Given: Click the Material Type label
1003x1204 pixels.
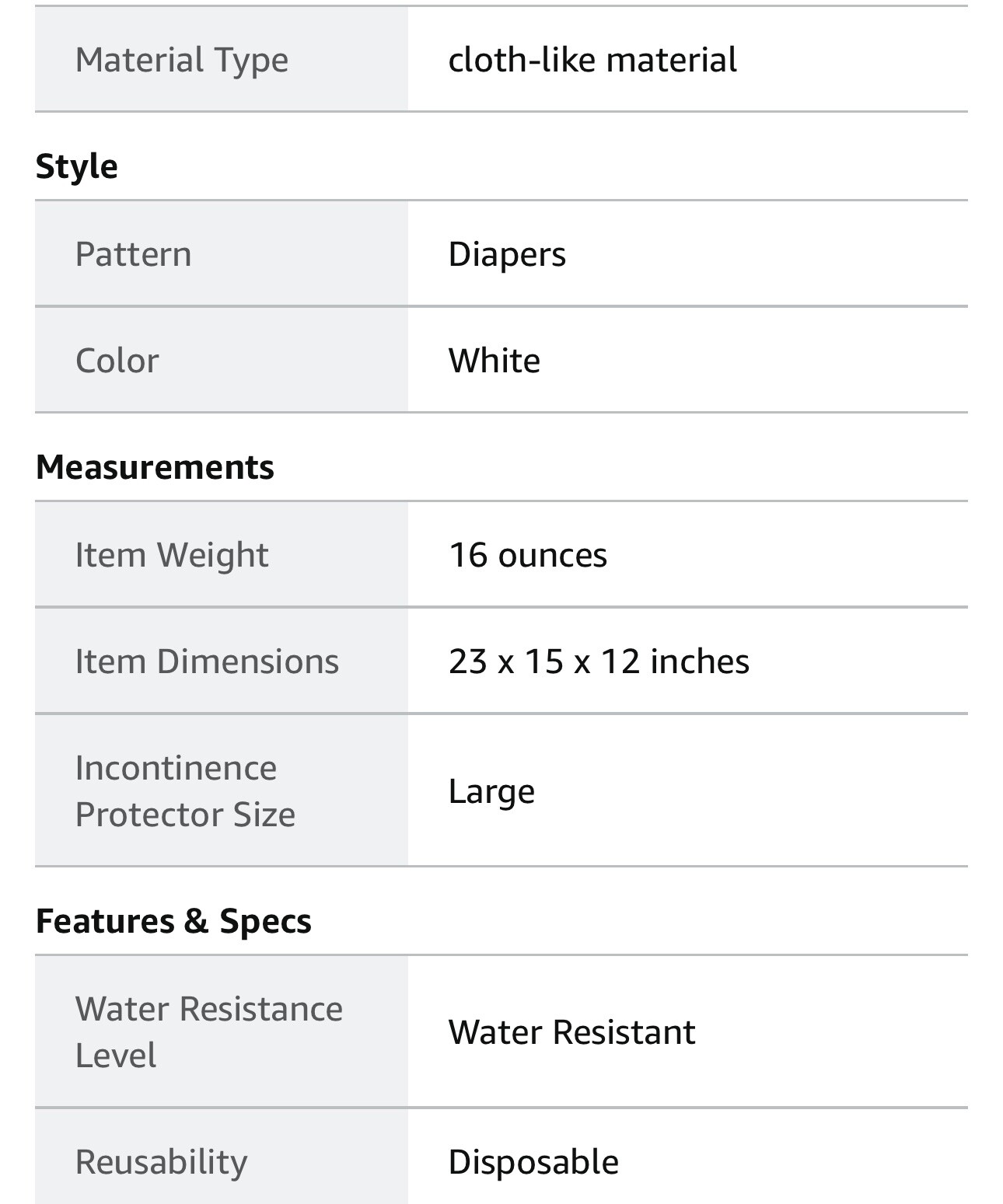Looking at the screenshot, I should point(181,60).
